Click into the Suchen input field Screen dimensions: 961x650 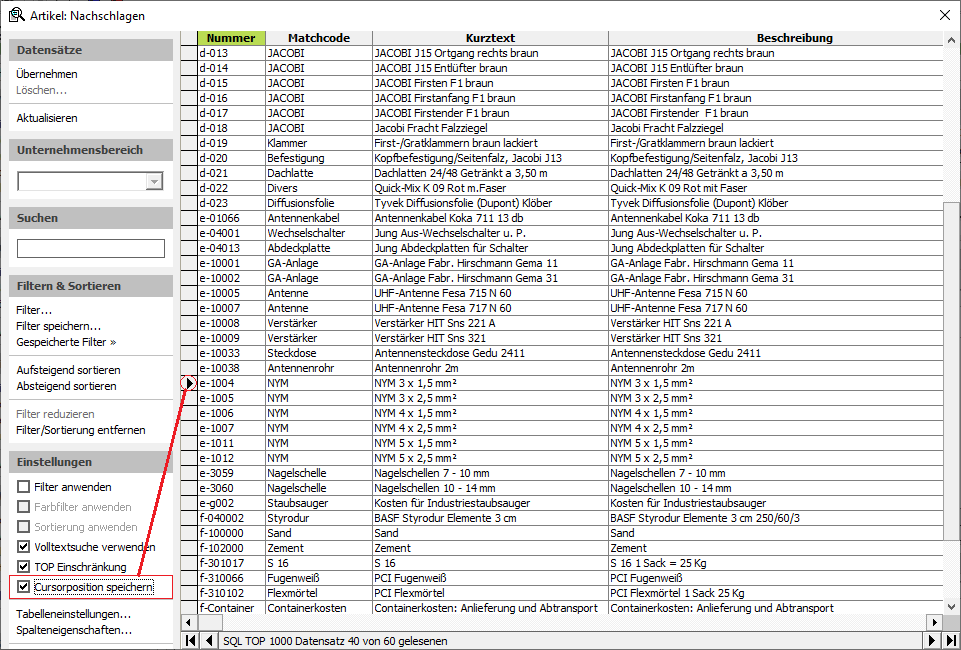(x=91, y=248)
